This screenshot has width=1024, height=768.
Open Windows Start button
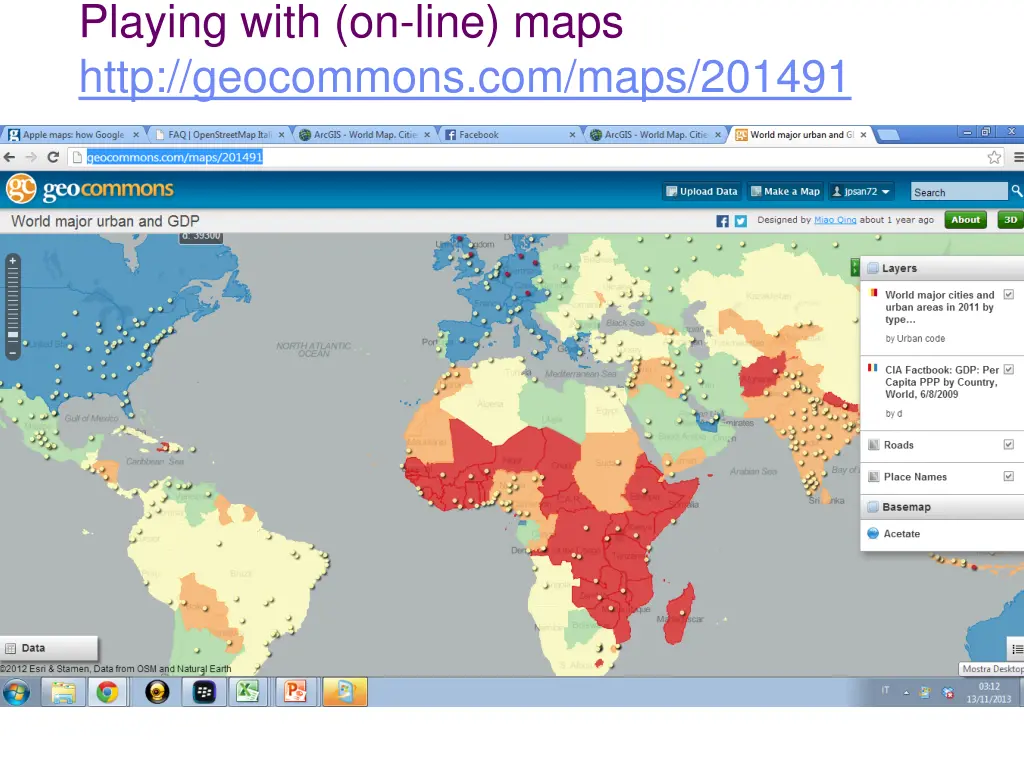click(x=17, y=692)
